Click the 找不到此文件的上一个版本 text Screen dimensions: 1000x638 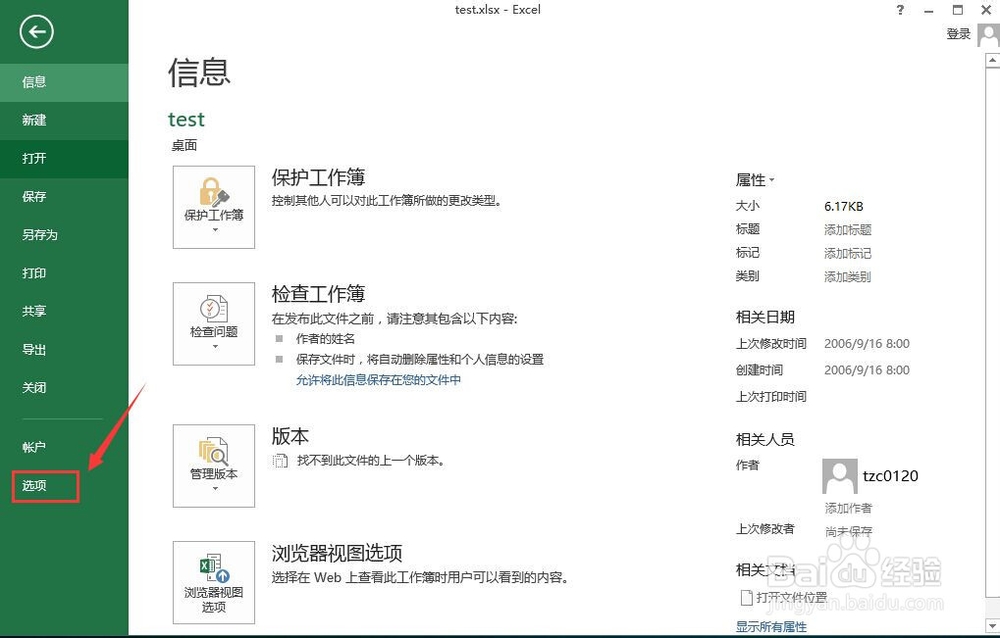click(371, 461)
